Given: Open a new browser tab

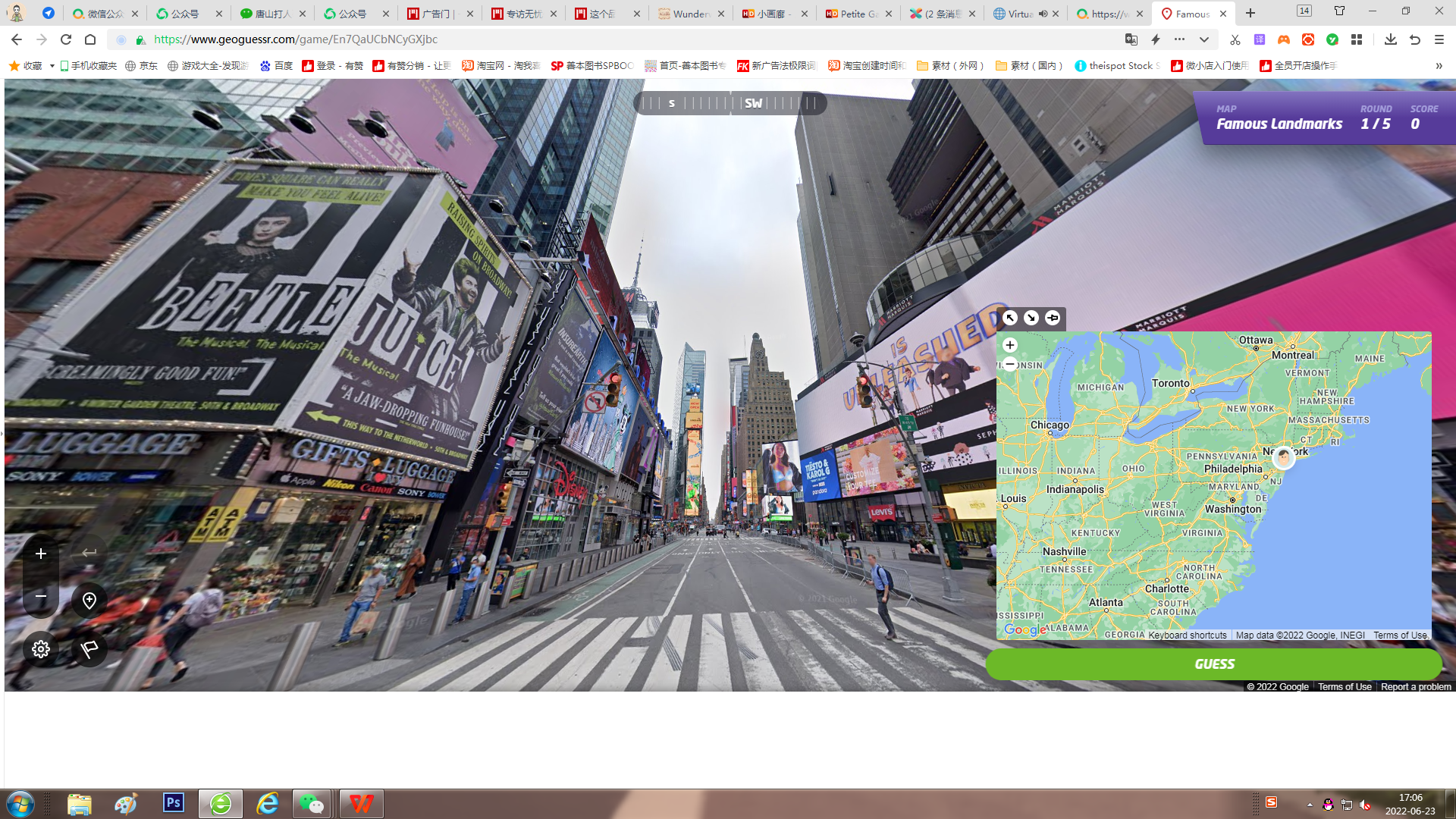Looking at the screenshot, I should pos(1250,14).
